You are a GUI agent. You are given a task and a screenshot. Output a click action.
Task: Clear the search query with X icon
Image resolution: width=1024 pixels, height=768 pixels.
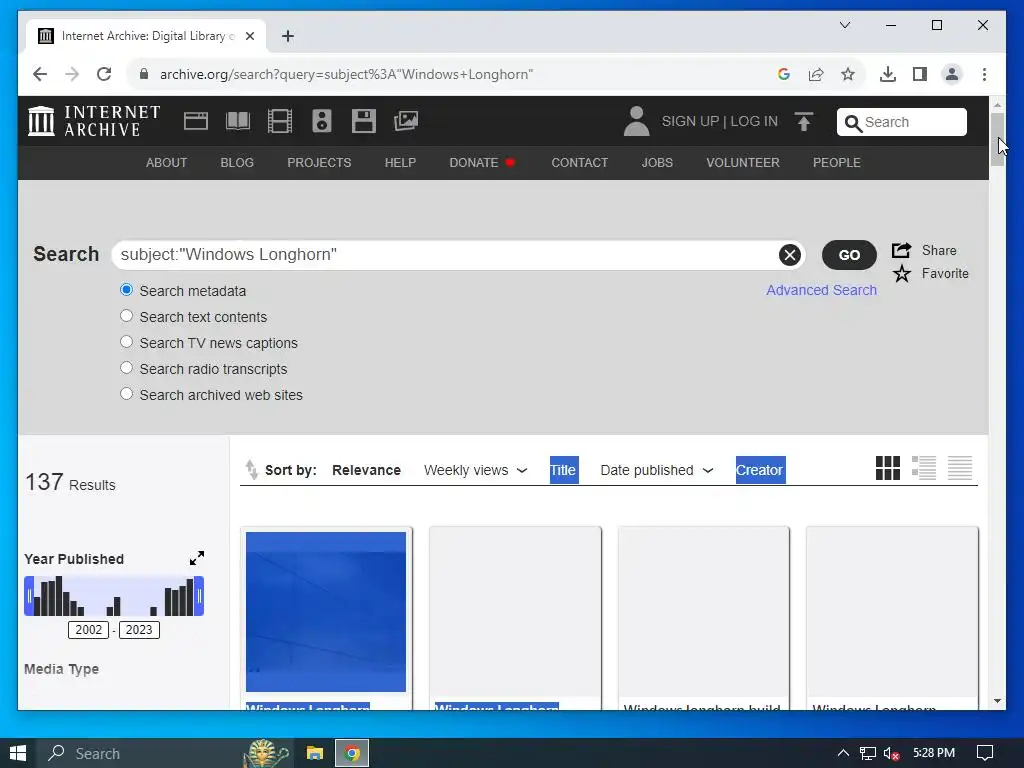point(790,255)
